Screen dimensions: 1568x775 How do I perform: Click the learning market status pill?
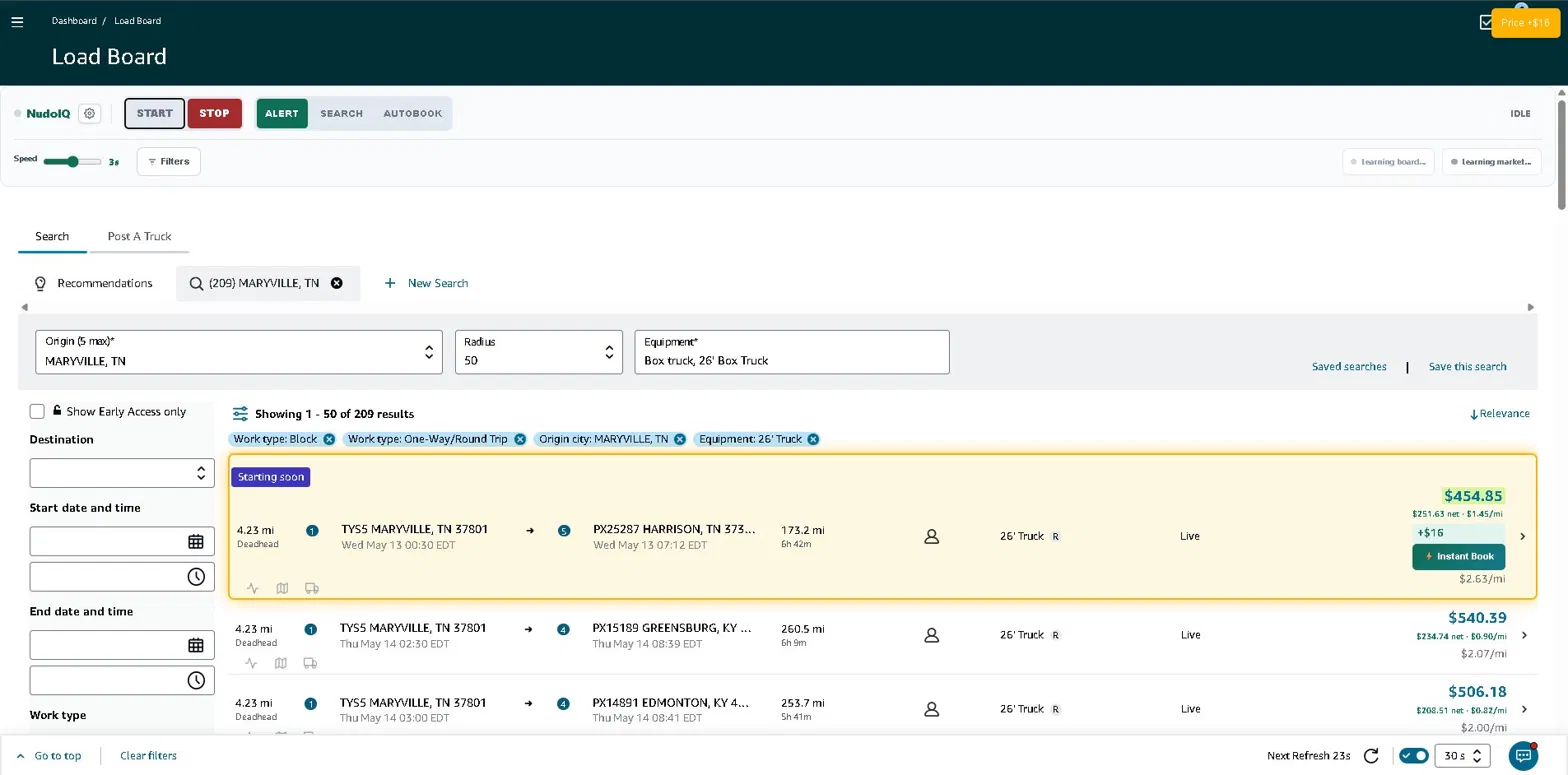[x=1491, y=161]
